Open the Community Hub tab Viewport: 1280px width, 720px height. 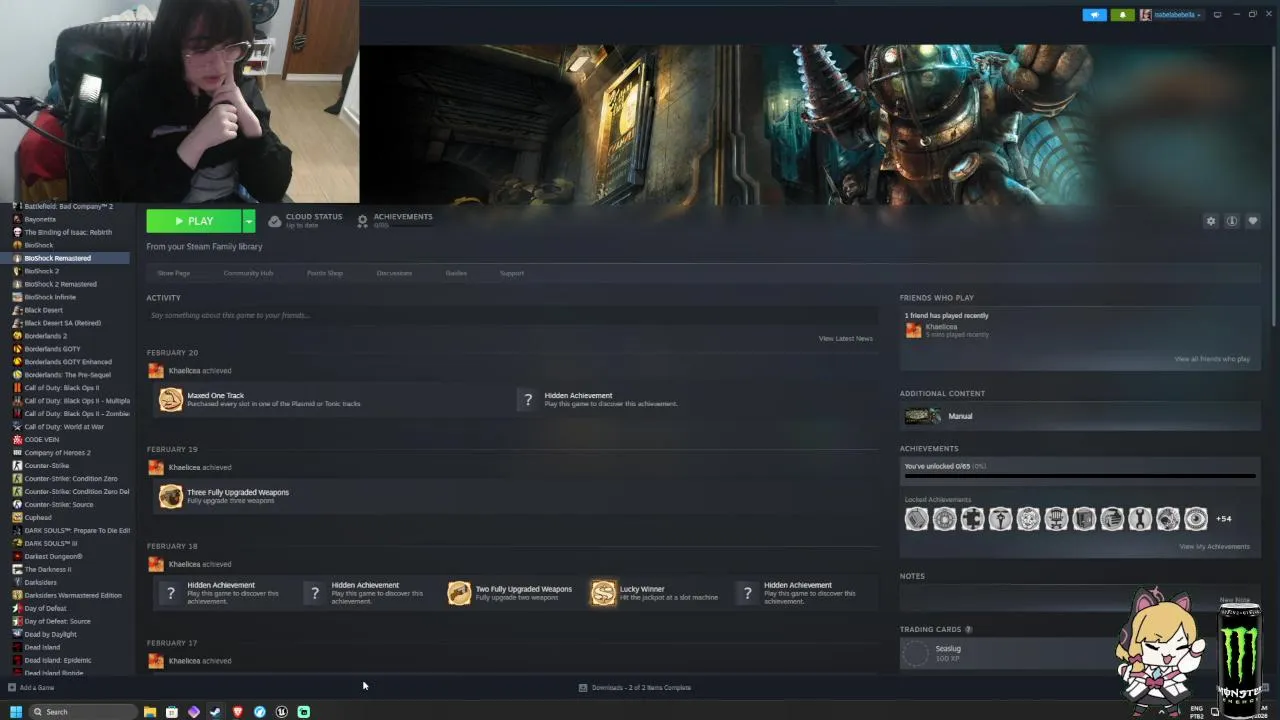tap(248, 273)
